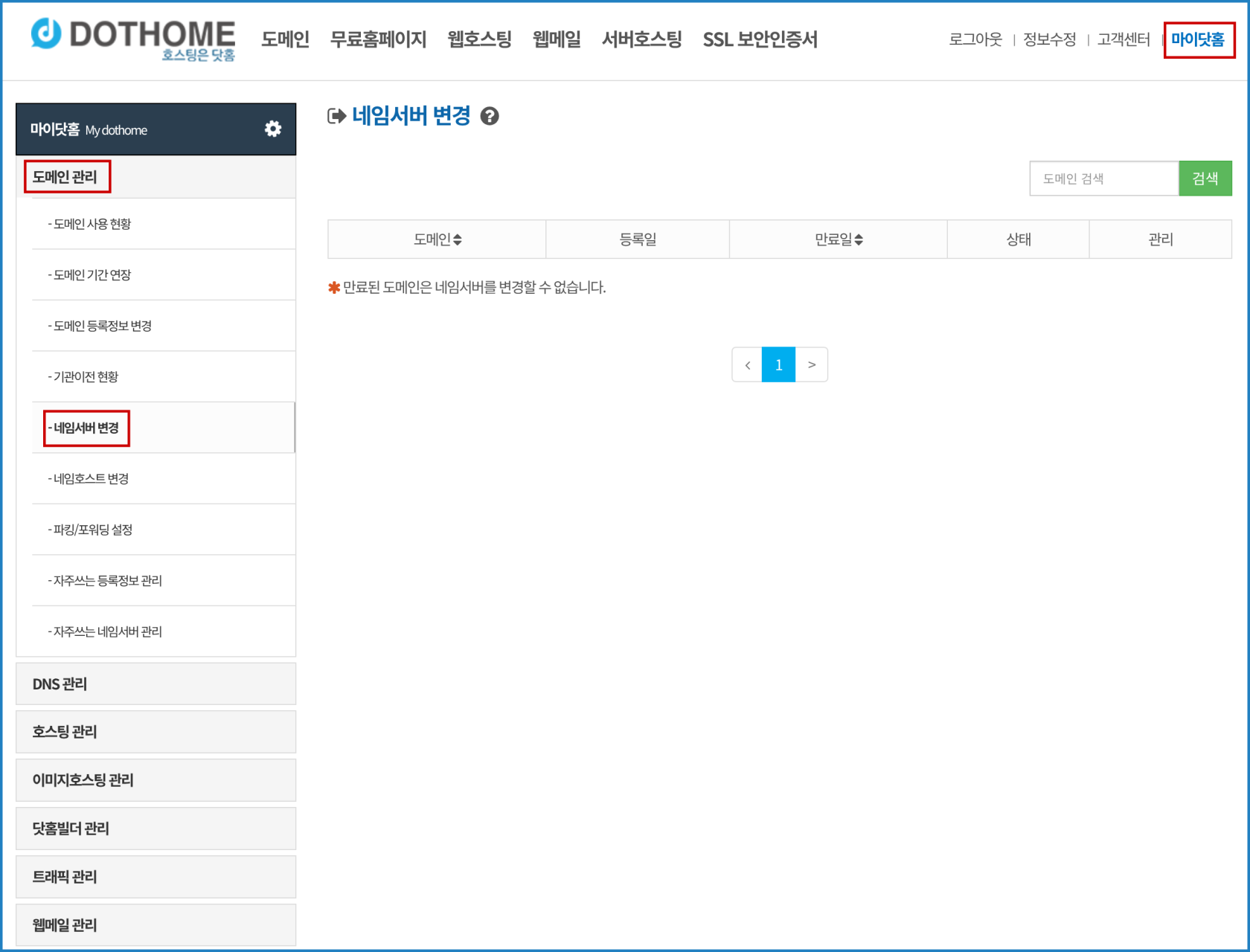Open the My dothome settings gear icon
The width and height of the screenshot is (1250, 952).
pos(273,129)
